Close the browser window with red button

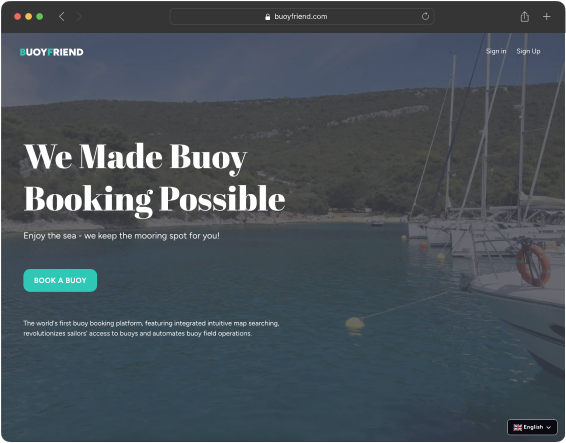pos(17,17)
